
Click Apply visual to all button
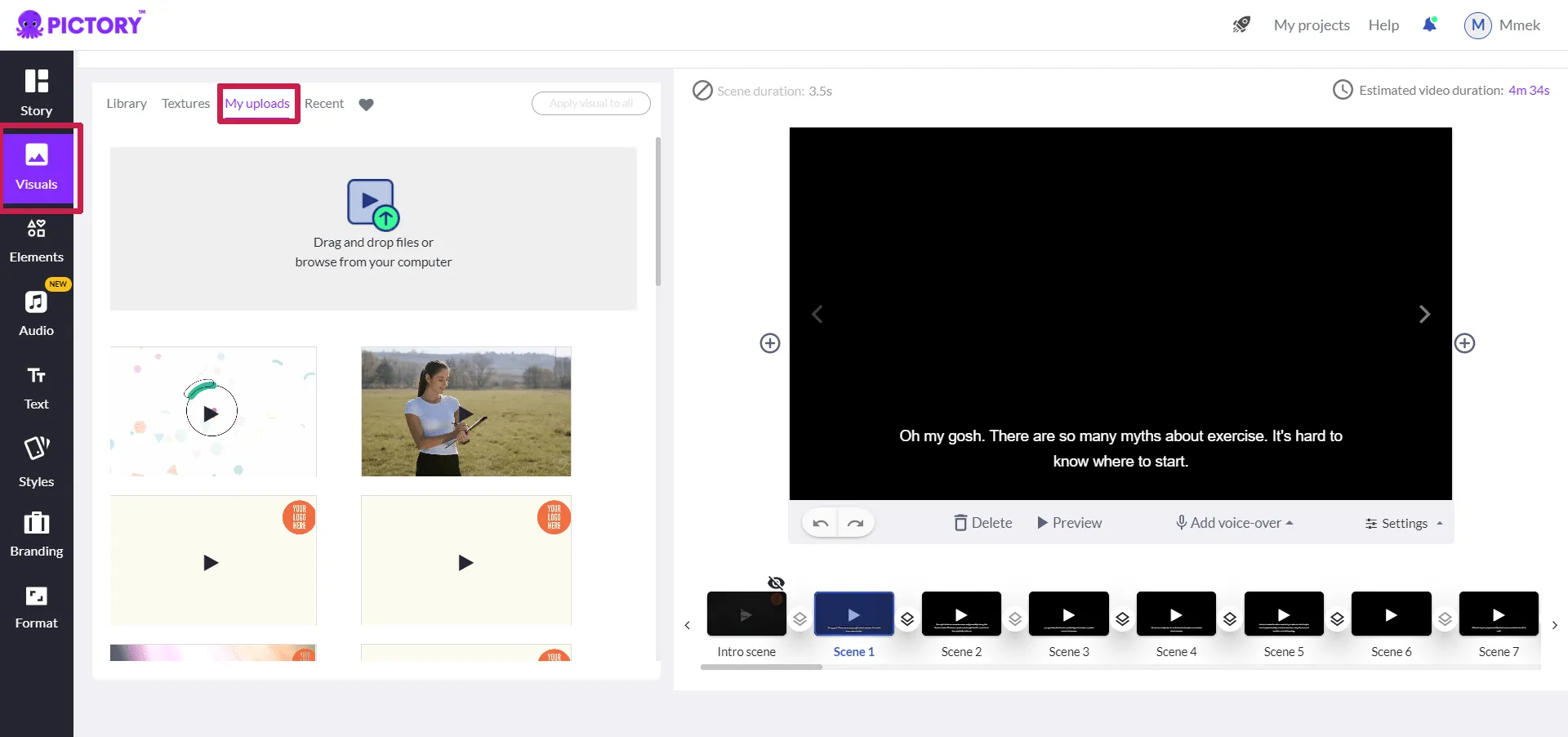coord(591,104)
